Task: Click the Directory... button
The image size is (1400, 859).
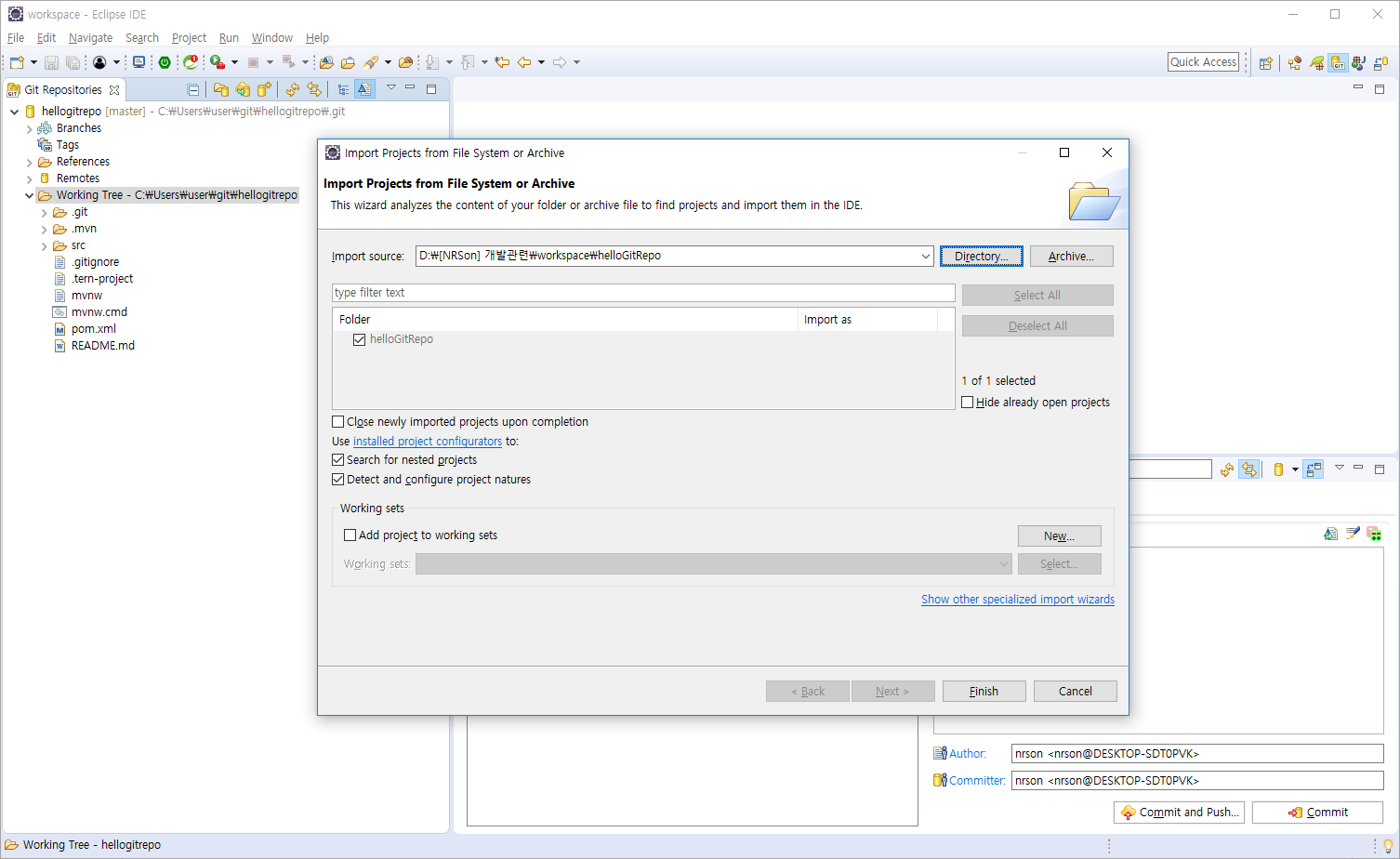Action: [982, 257]
